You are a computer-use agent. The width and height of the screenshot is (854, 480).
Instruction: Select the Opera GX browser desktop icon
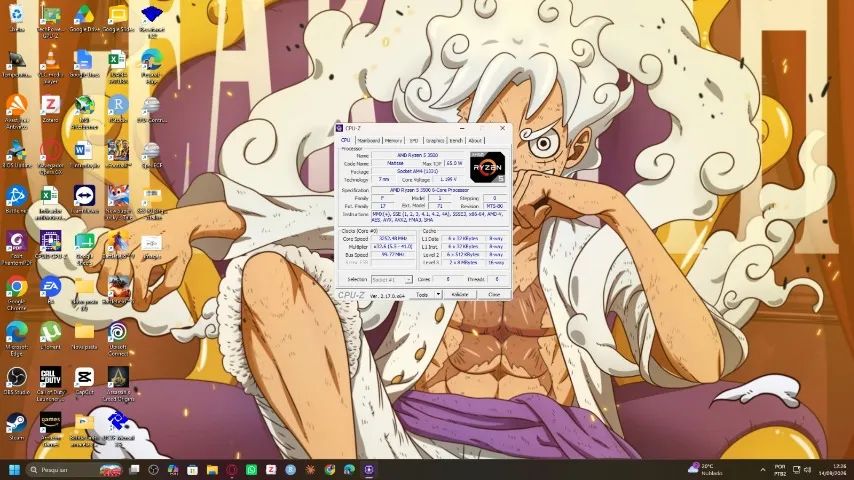pos(51,158)
